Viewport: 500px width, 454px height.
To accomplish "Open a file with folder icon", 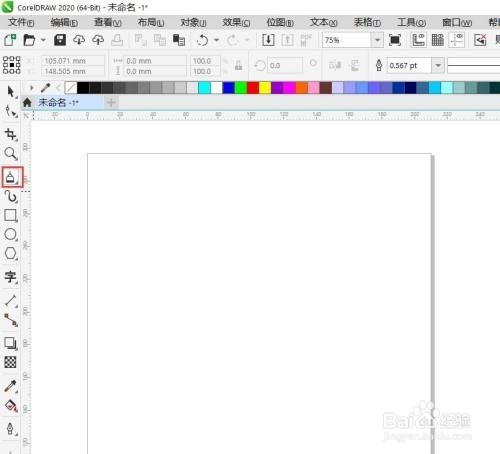I will coord(29,40).
